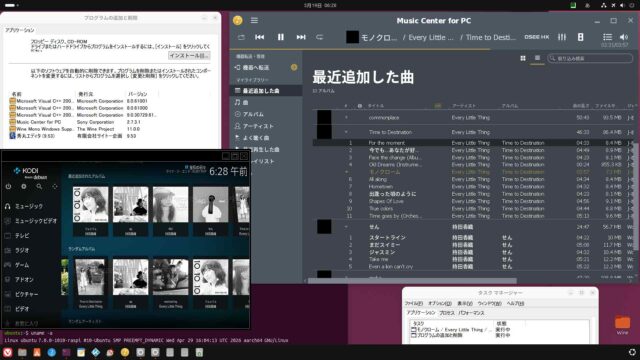Select Music Center for PC in programs list

[82, 122]
